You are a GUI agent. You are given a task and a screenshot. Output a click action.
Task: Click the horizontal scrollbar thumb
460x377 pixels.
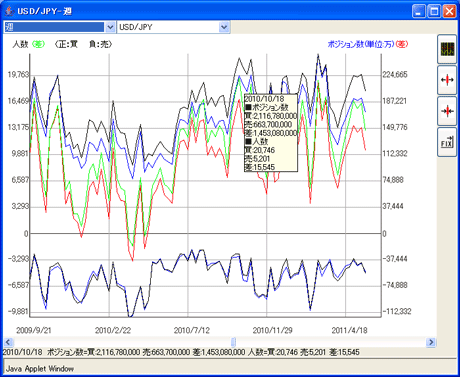click(233, 342)
